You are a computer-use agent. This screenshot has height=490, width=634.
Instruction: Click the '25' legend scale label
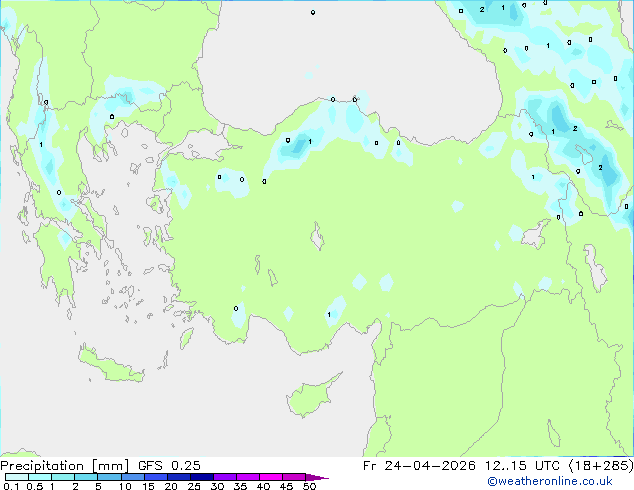tap(194, 486)
